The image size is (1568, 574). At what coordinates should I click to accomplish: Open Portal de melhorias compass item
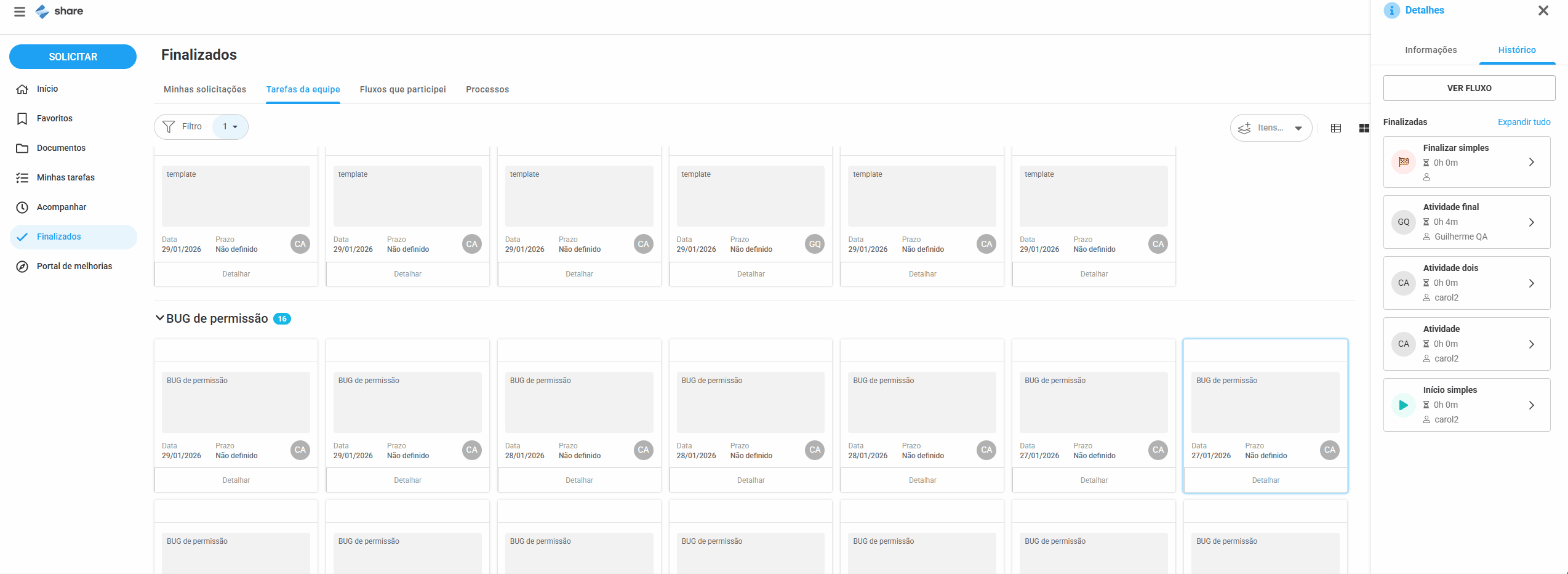pos(74,266)
